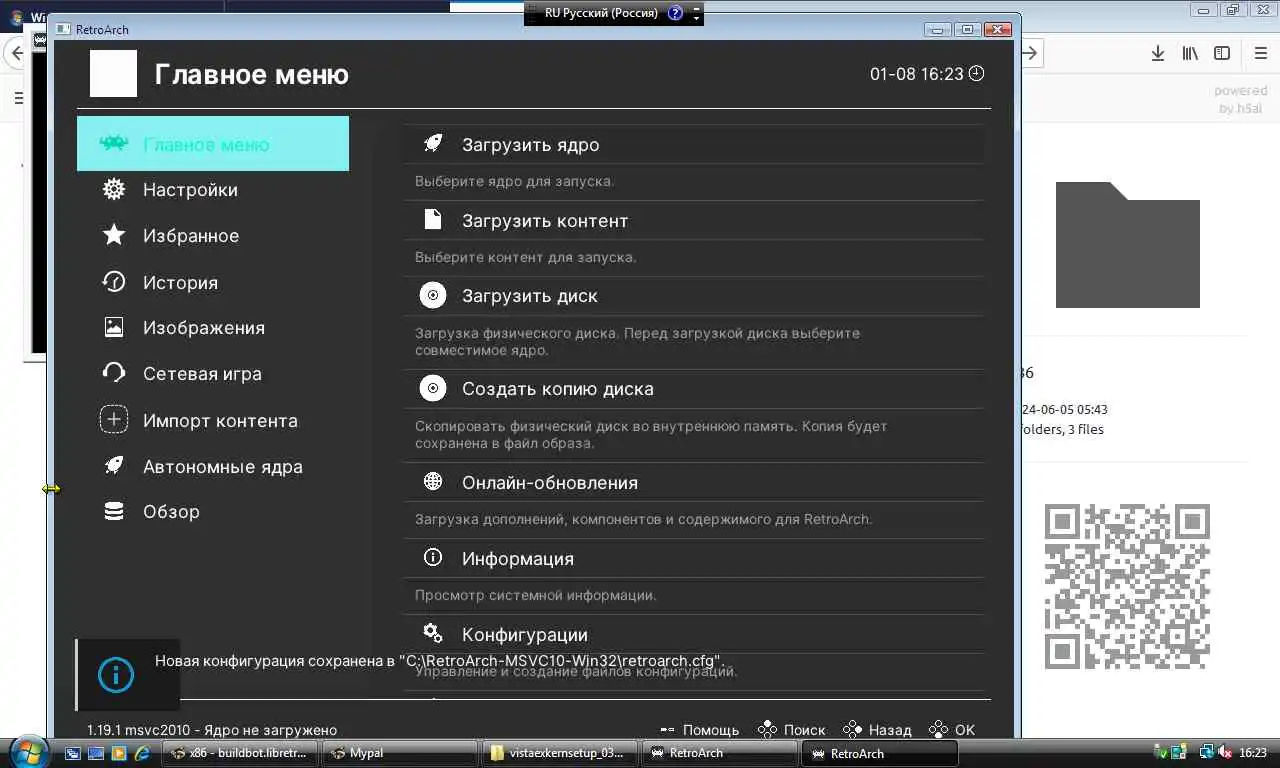Open the Избранное star icon
Image resolution: width=1280 pixels, height=768 pixels.
click(114, 235)
